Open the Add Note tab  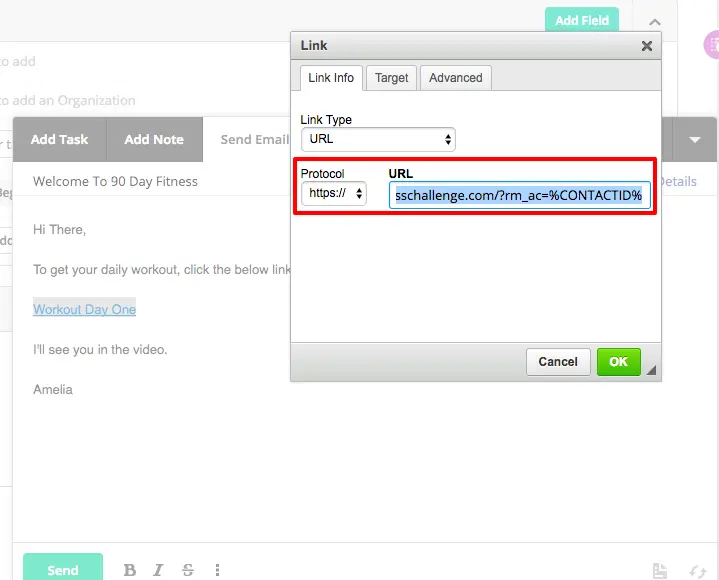point(154,140)
